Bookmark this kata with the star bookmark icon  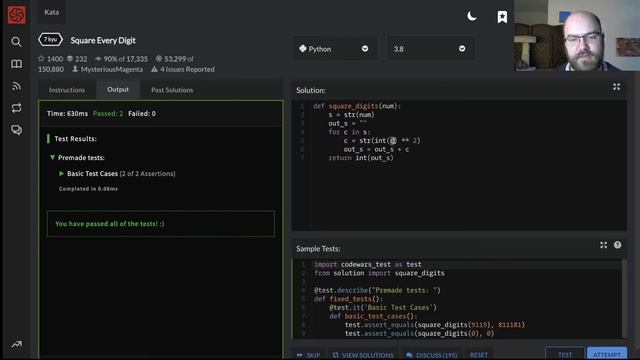tap(502, 17)
